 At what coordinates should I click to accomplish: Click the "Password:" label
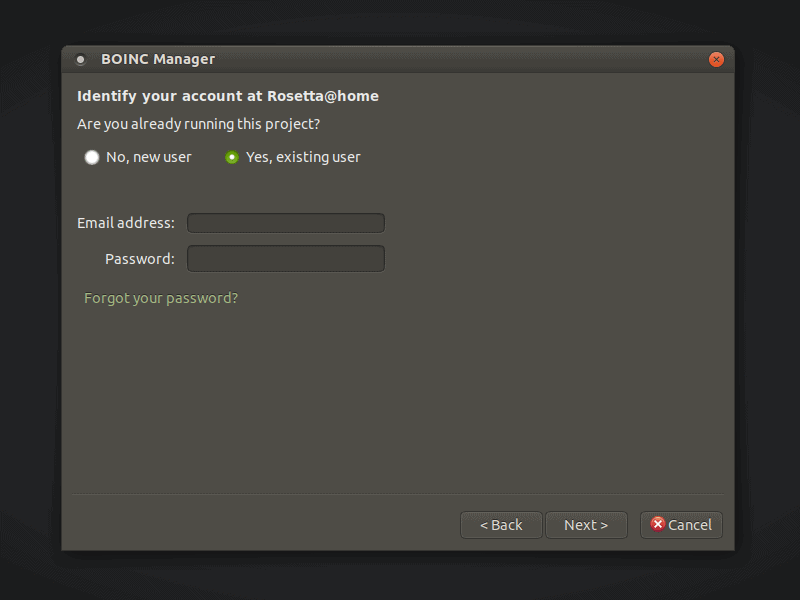[140, 259]
